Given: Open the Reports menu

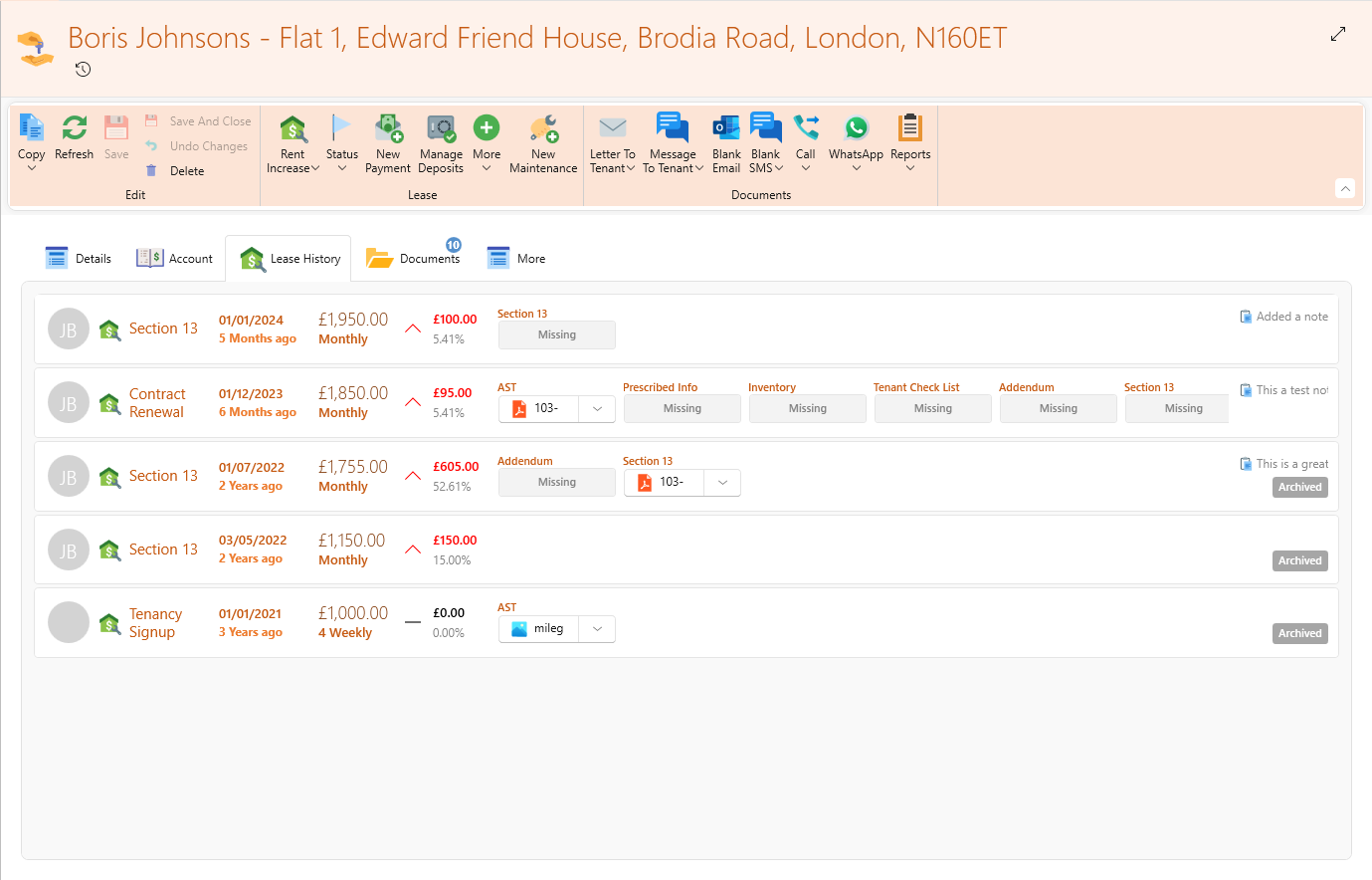Looking at the screenshot, I should pyautogui.click(x=910, y=143).
